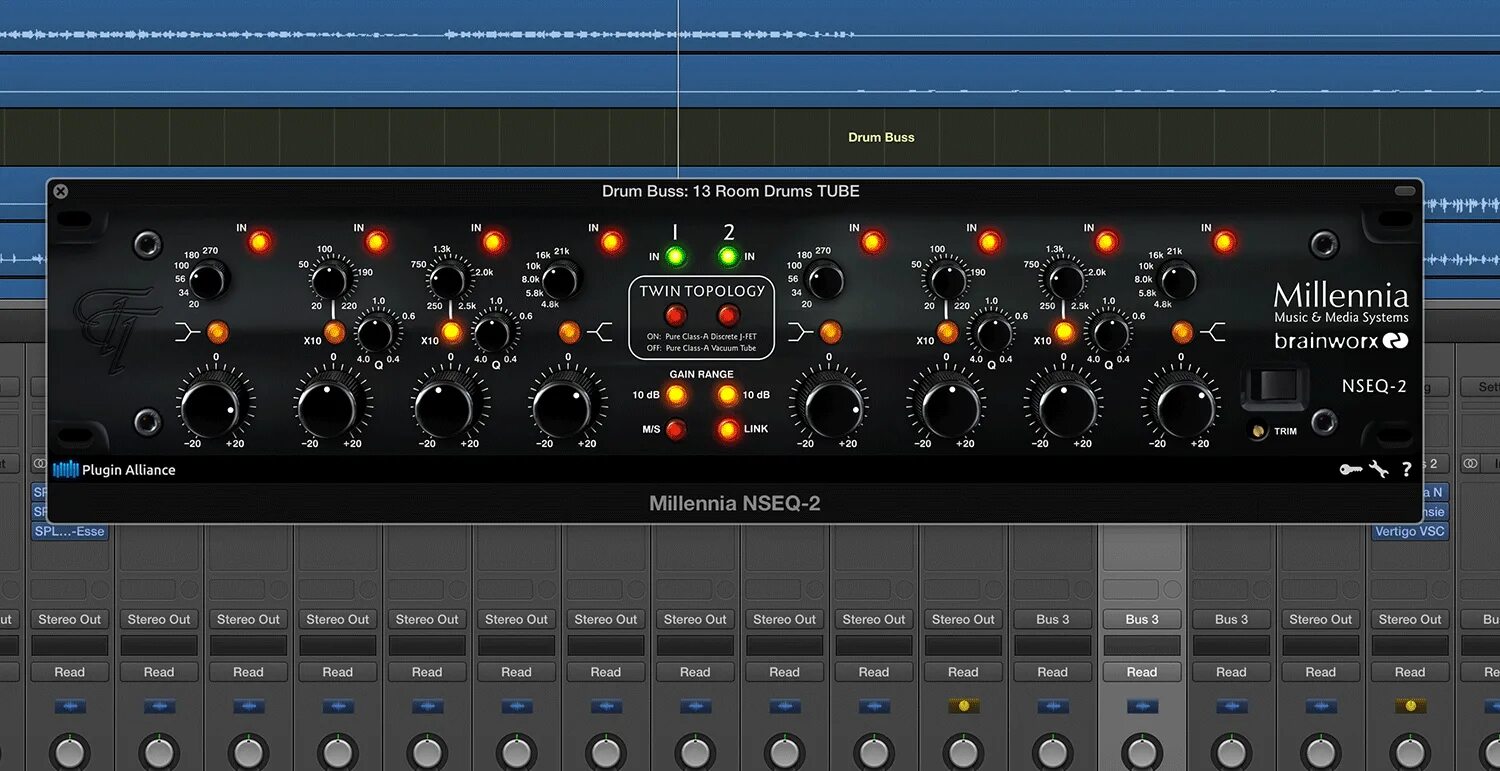The image size is (1500, 771).
Task: Bypass channel 1 with green IN LED
Action: coord(675,257)
